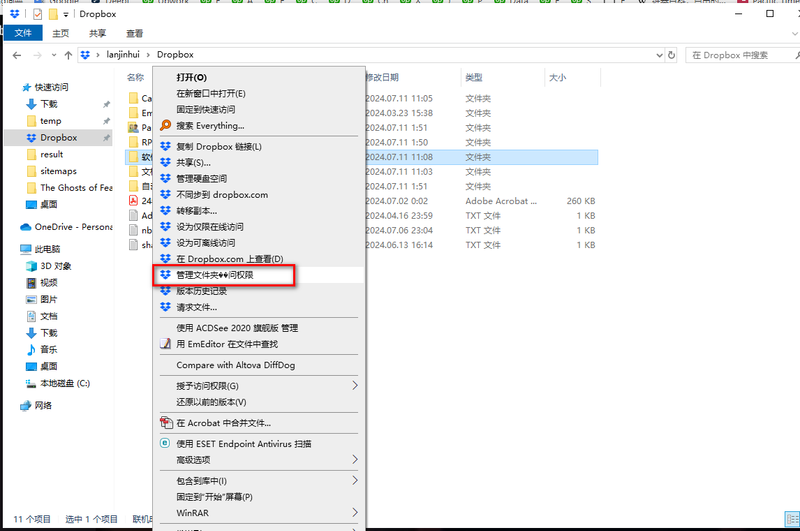Select 快速访问 in navigation pane
This screenshot has width=800, height=531.
pyautogui.click(x=51, y=87)
